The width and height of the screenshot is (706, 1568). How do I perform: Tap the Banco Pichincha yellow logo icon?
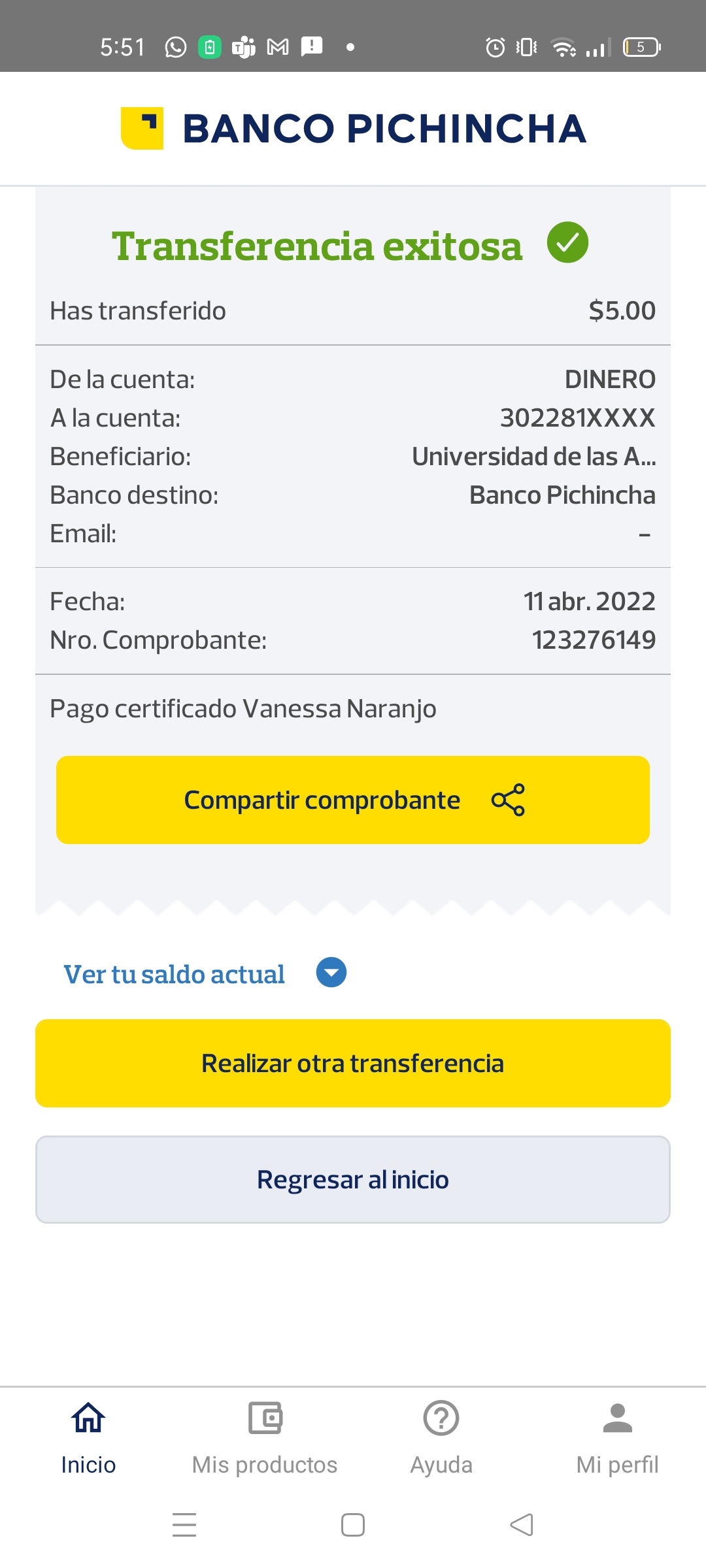(142, 128)
